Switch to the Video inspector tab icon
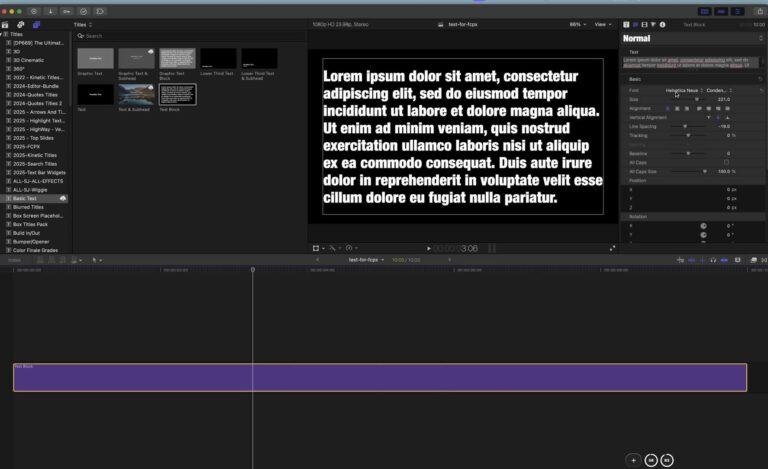This screenshot has width=768, height=469. 644,24
